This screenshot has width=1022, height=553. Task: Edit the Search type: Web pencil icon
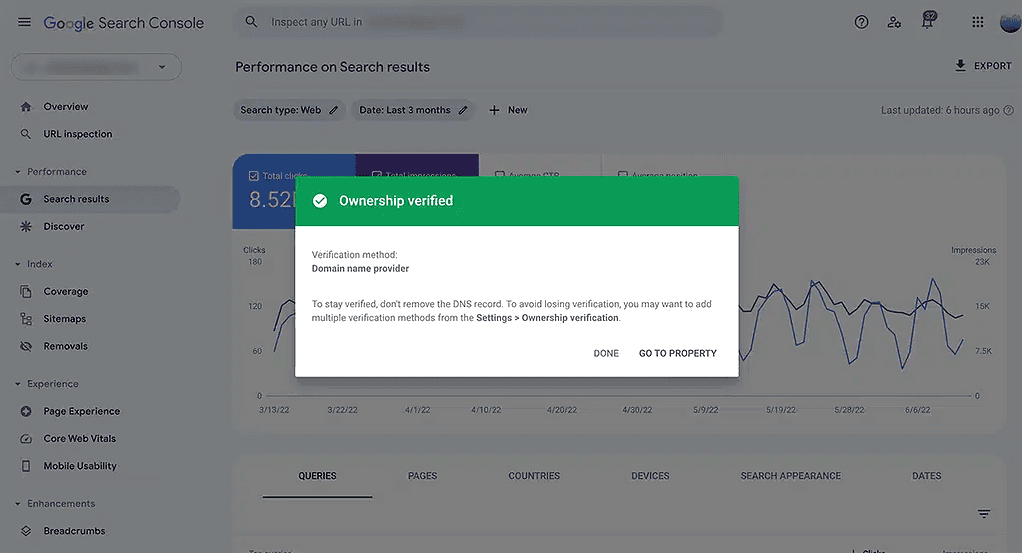(x=333, y=110)
